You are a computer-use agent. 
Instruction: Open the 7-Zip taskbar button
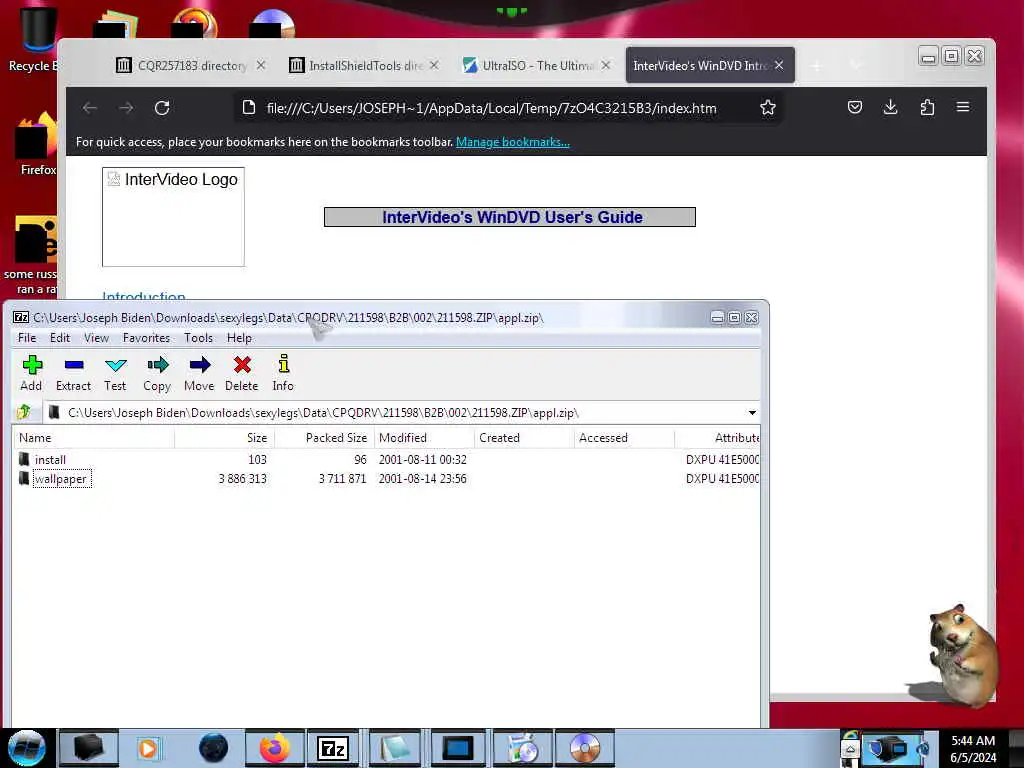[333, 748]
